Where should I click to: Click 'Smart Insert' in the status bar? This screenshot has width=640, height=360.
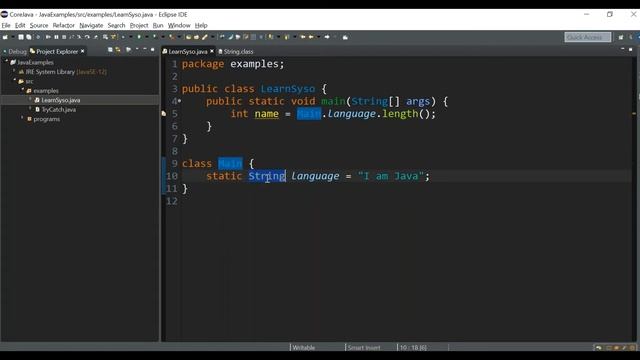pos(364,348)
